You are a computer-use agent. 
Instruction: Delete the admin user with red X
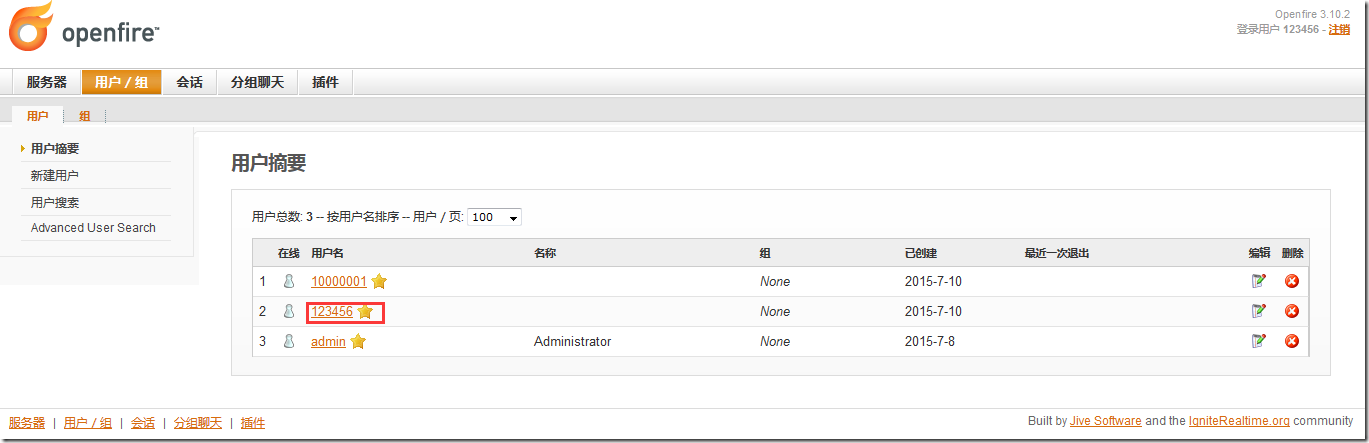pyautogui.click(x=1291, y=341)
